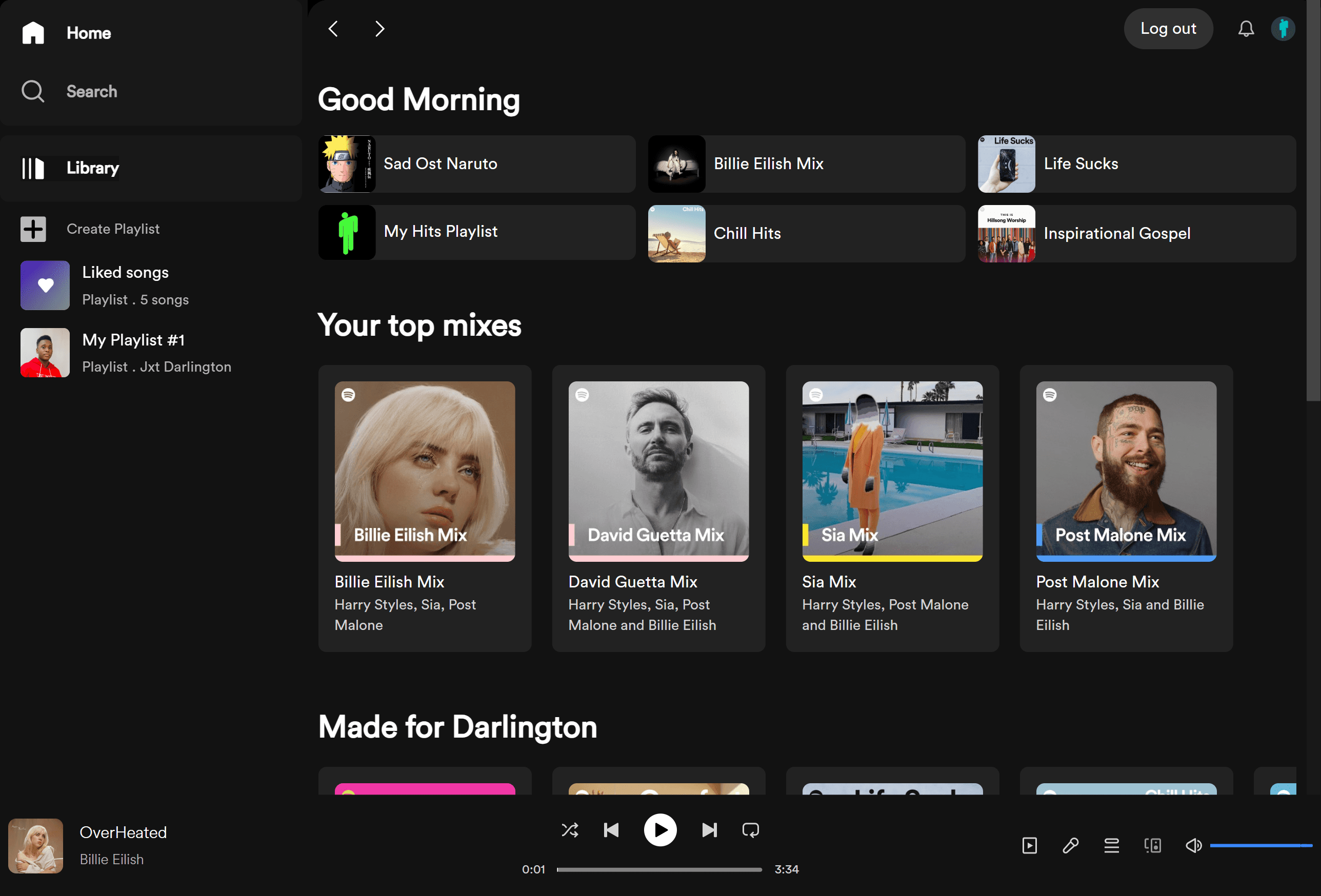
Task: Open the lyrics microphone icon
Action: 1070,845
